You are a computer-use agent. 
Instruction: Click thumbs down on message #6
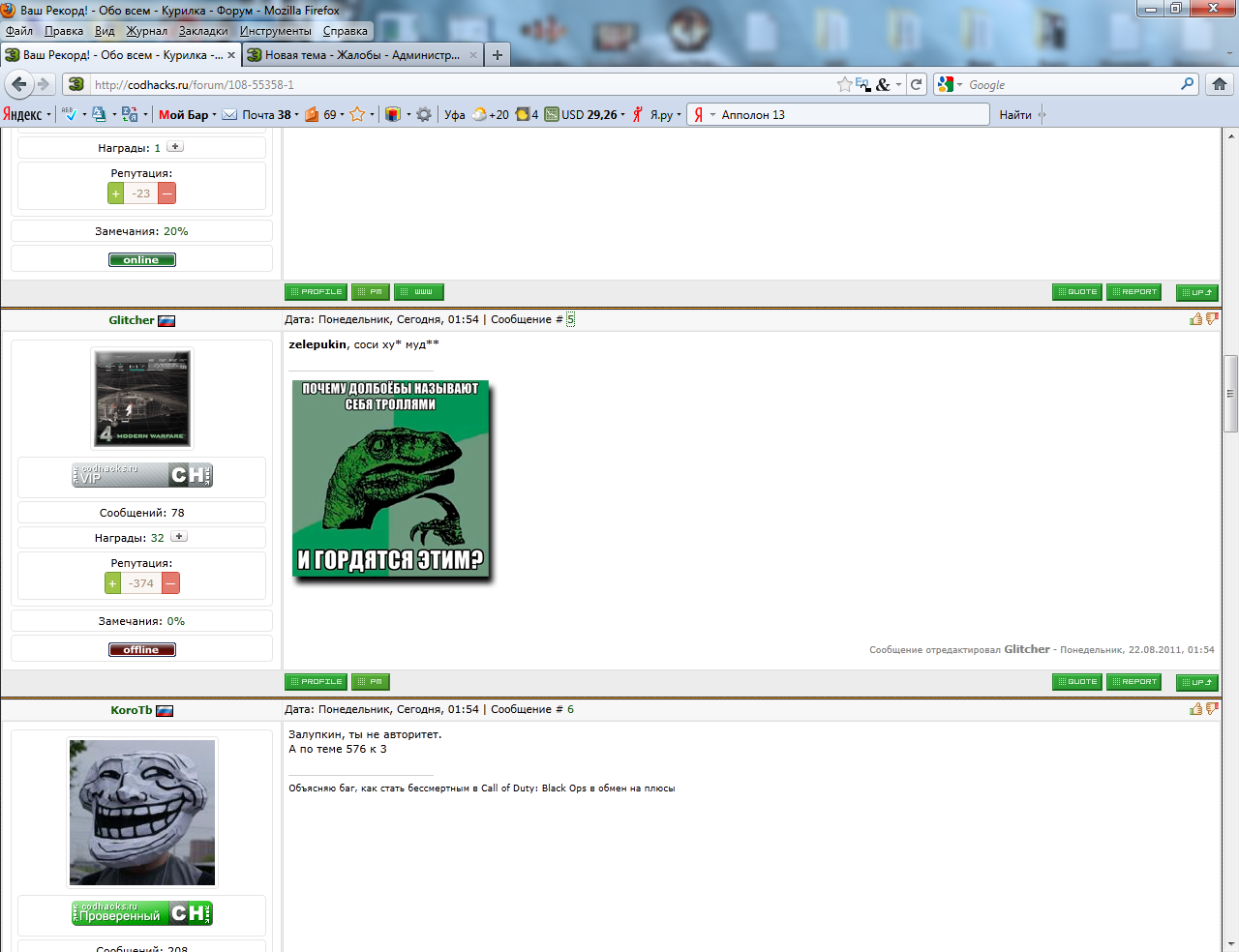tap(1212, 708)
